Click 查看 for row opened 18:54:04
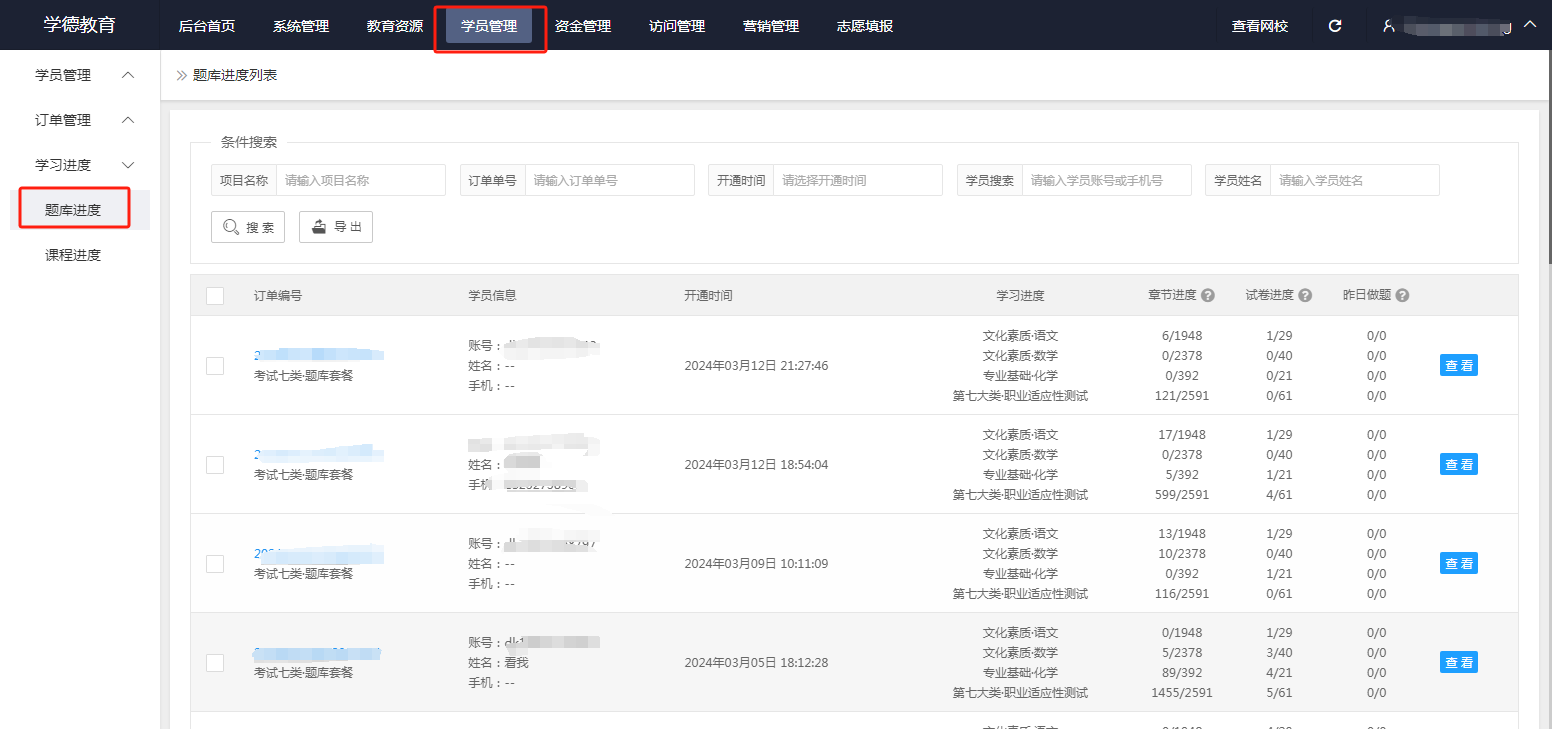1552x729 pixels. click(x=1459, y=465)
